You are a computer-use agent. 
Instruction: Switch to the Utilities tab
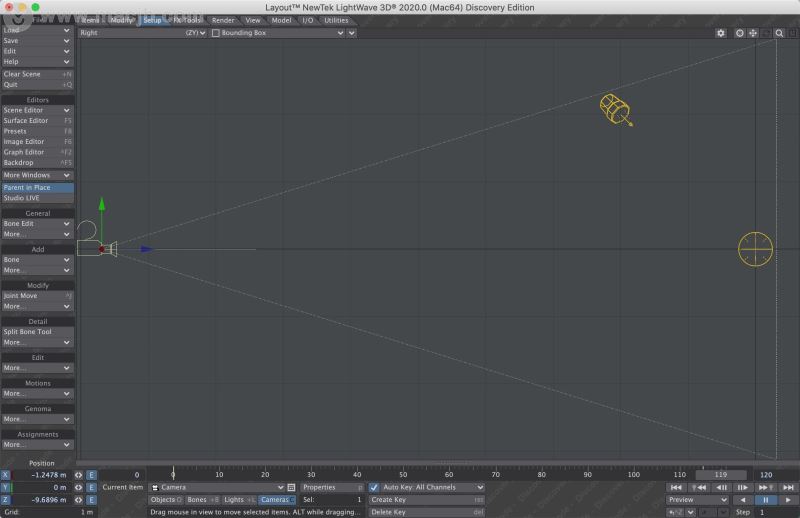point(336,20)
